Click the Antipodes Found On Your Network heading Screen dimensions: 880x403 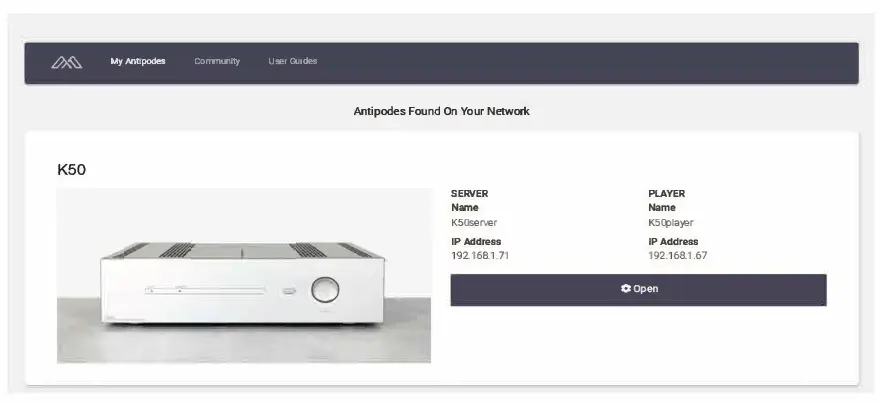point(441,111)
